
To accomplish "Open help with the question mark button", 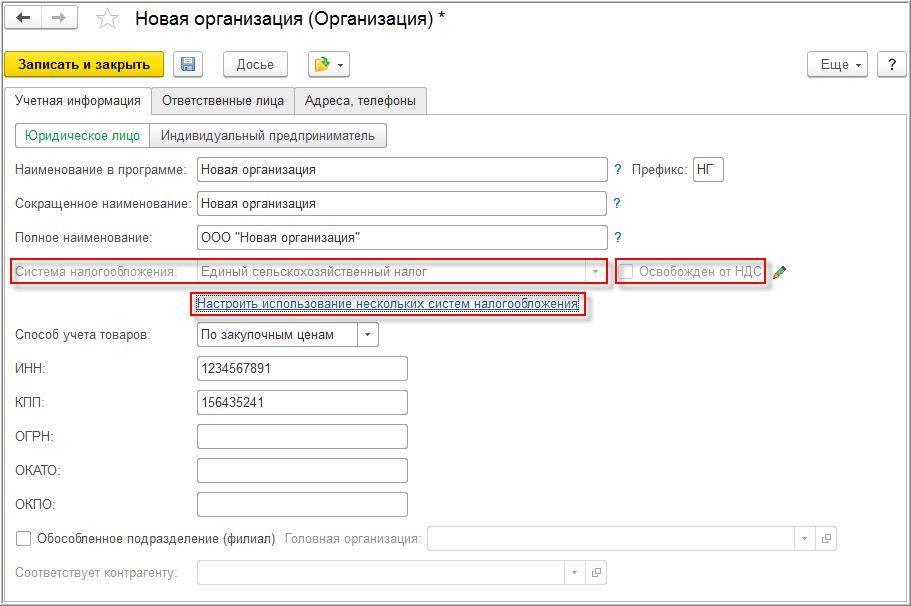I will tap(891, 64).
